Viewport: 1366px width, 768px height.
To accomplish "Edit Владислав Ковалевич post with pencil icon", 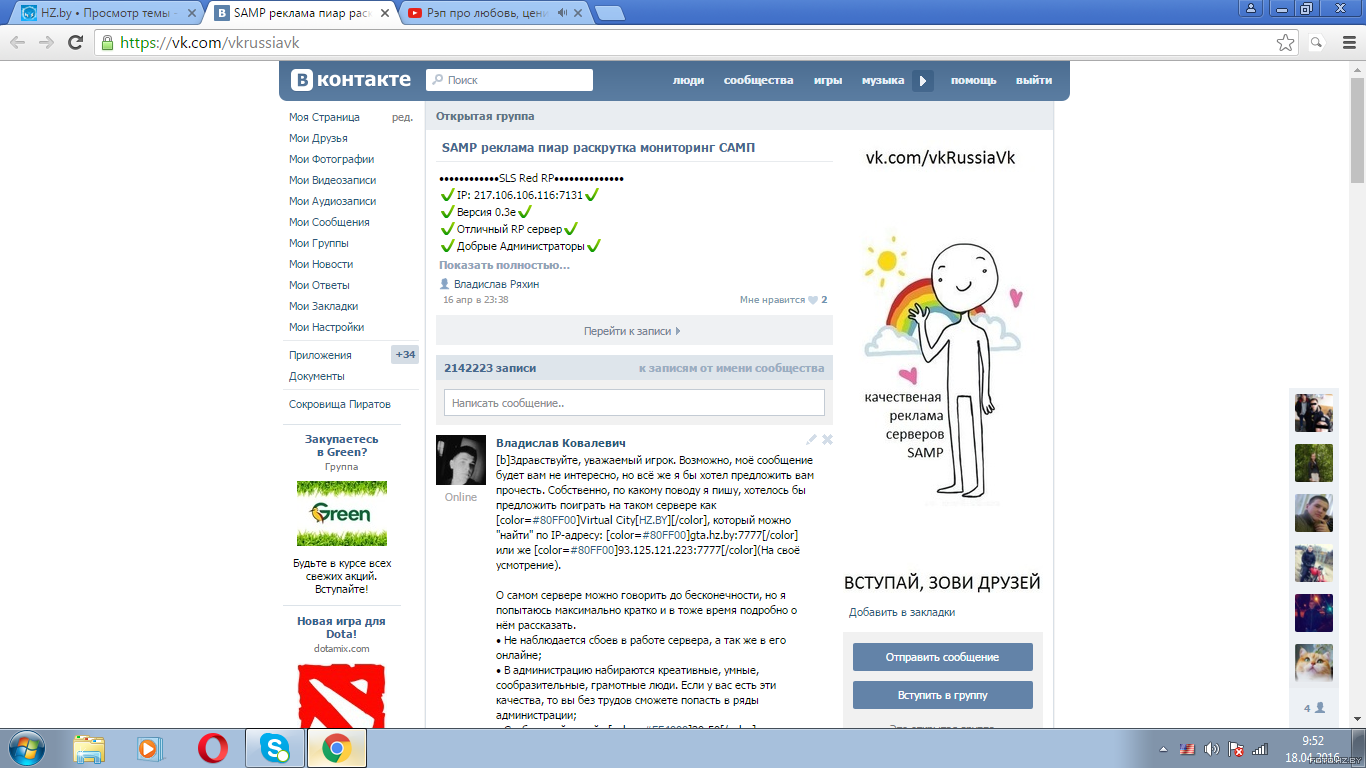I will pos(812,439).
